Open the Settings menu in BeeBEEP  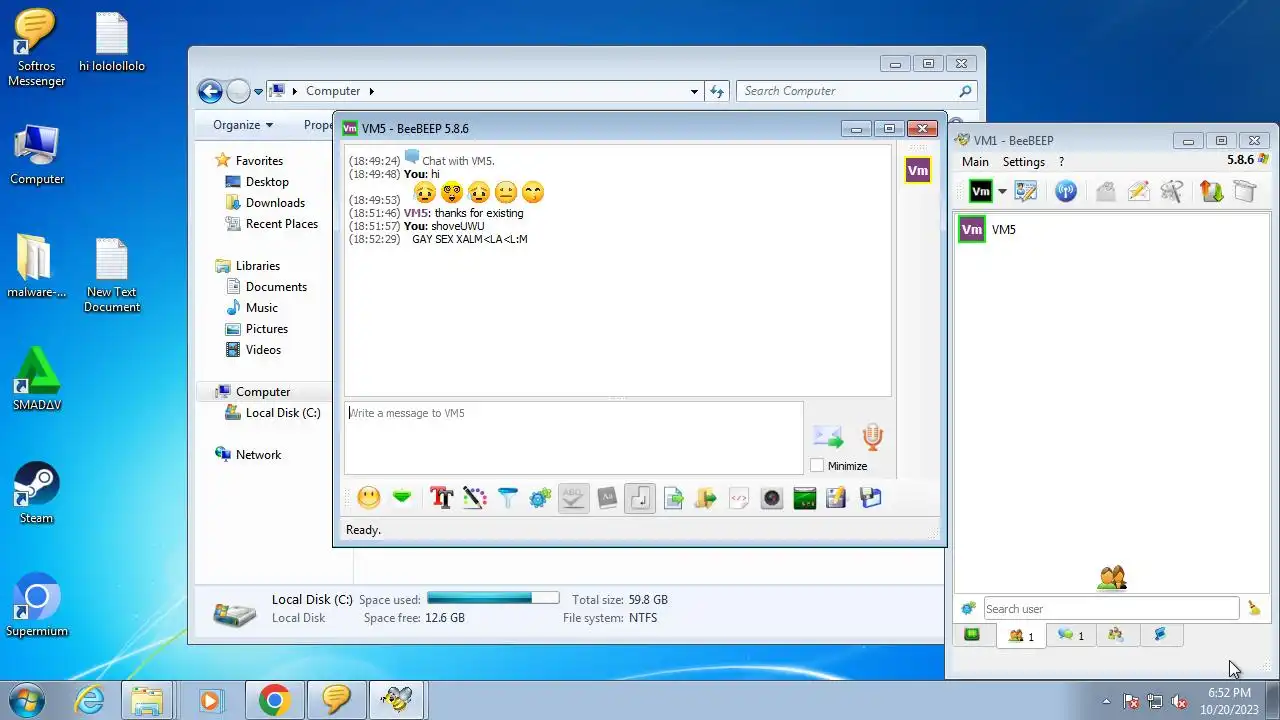(x=1024, y=161)
